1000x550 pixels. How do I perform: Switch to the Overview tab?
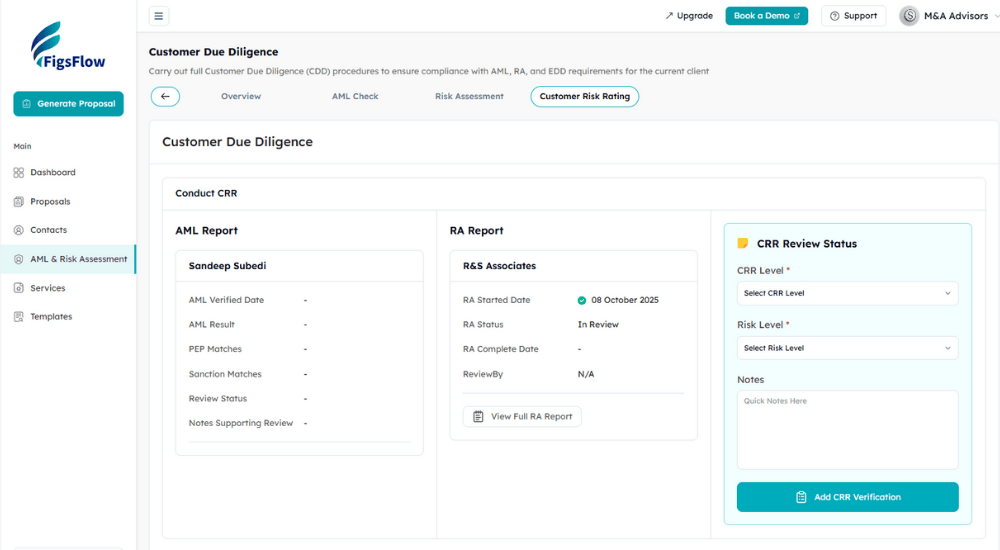pyautogui.click(x=241, y=96)
